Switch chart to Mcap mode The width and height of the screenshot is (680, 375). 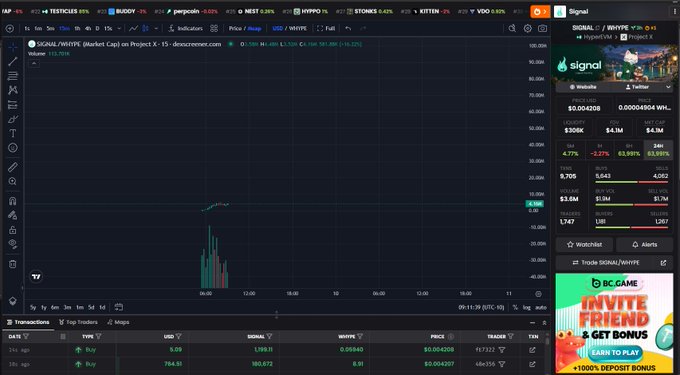255,29
